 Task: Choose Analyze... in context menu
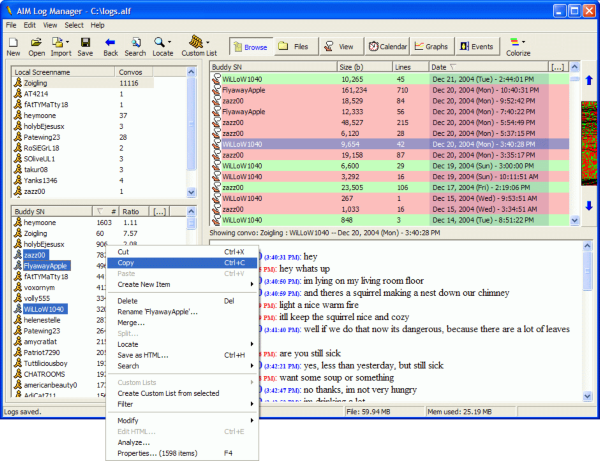tap(182, 443)
